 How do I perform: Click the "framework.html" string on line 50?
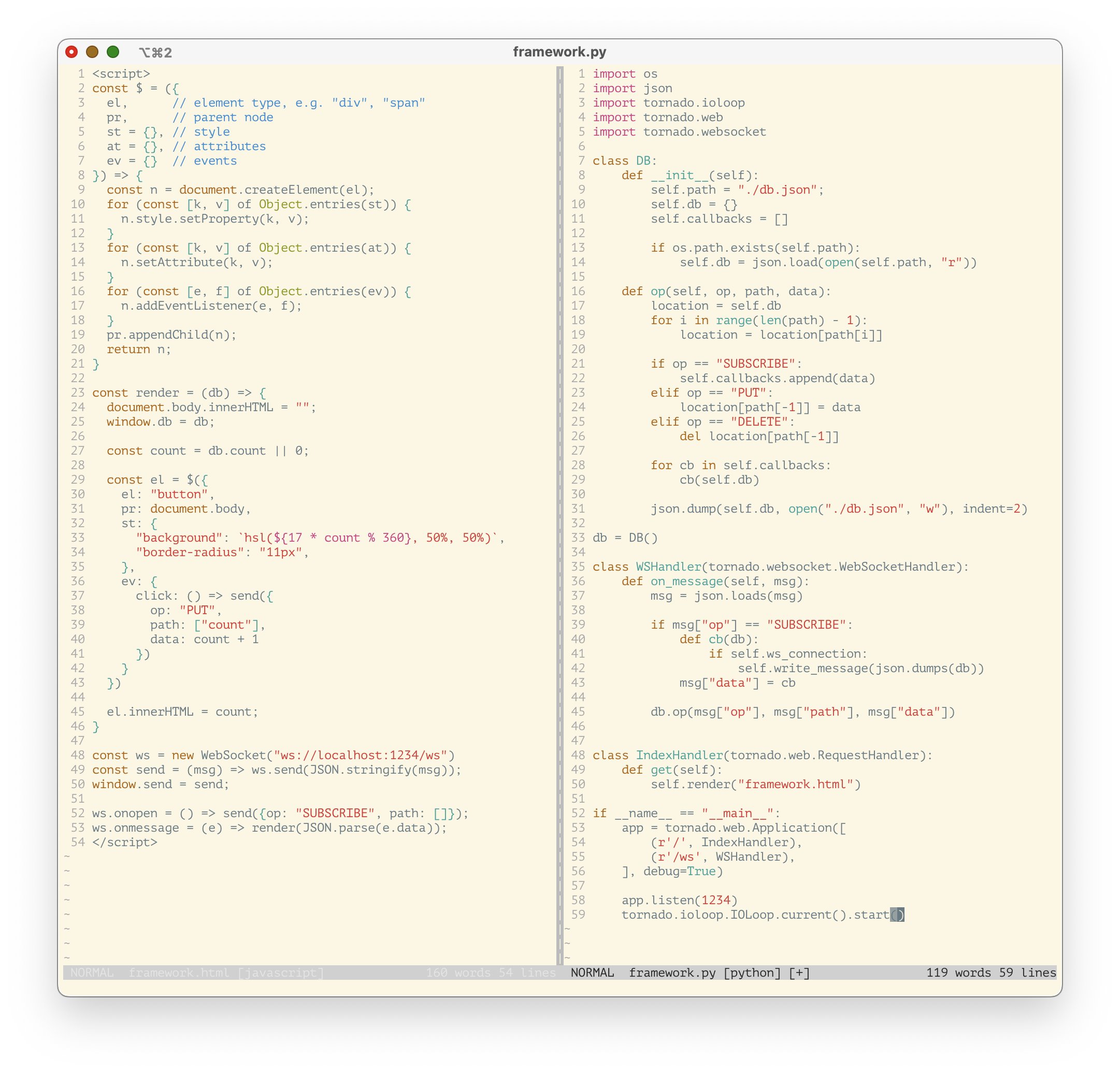point(798,784)
